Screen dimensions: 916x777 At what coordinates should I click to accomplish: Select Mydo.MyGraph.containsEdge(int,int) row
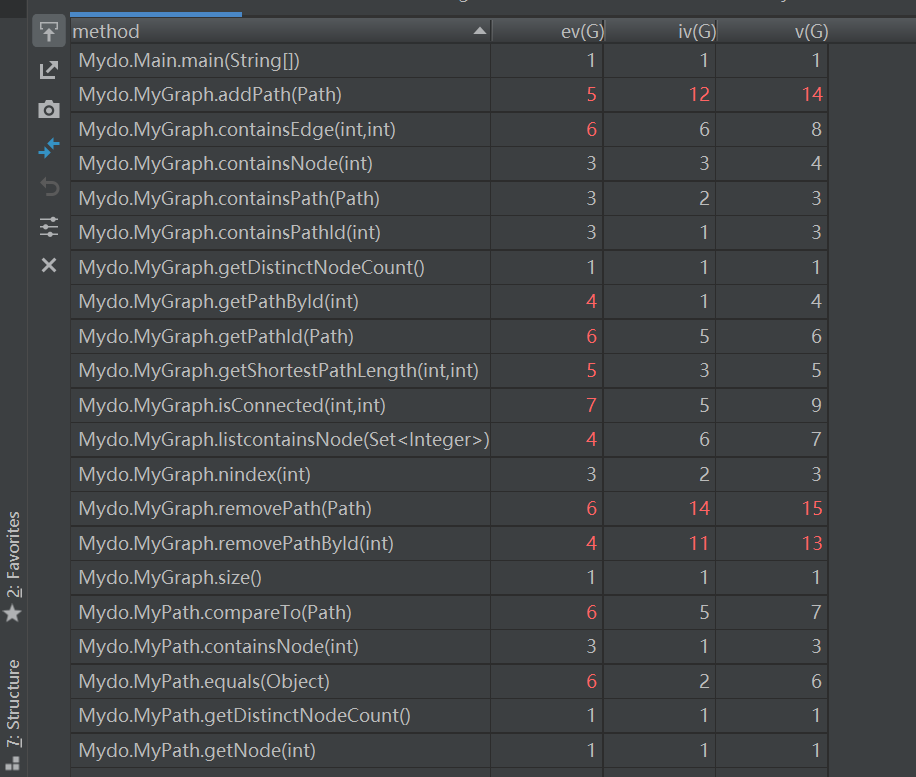(x=449, y=129)
